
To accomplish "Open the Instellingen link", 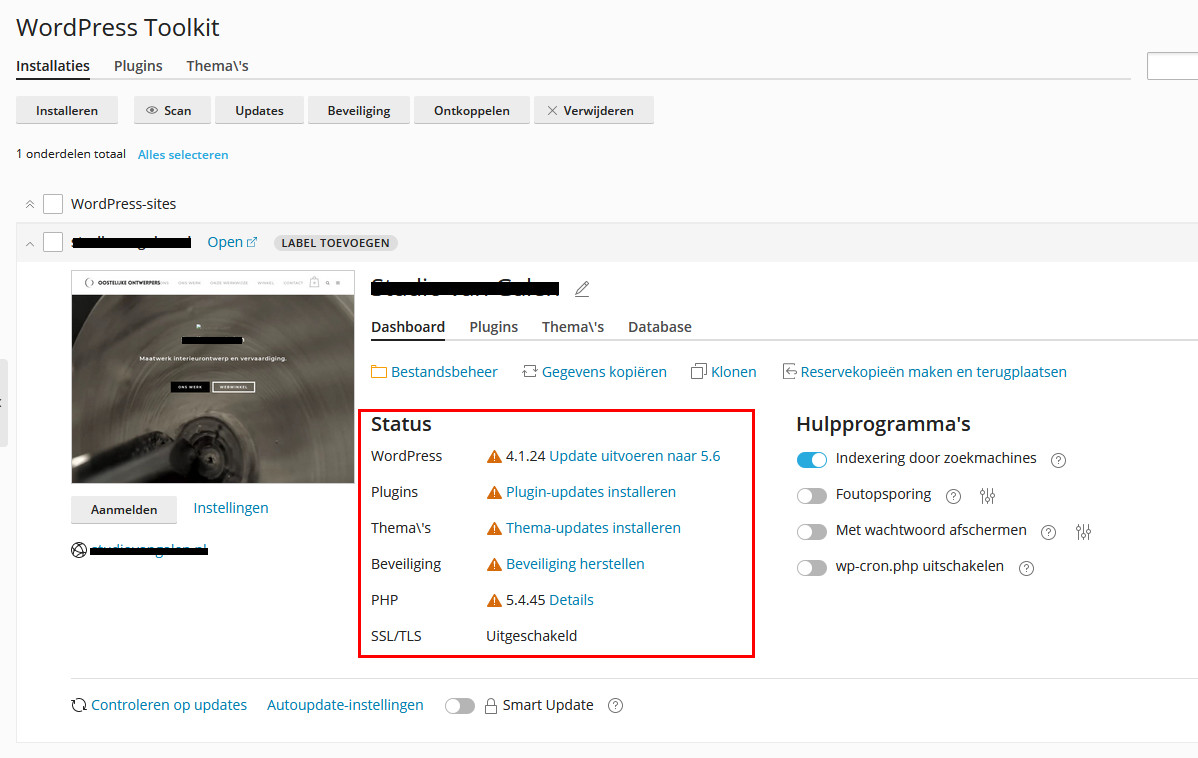I will [x=231, y=508].
